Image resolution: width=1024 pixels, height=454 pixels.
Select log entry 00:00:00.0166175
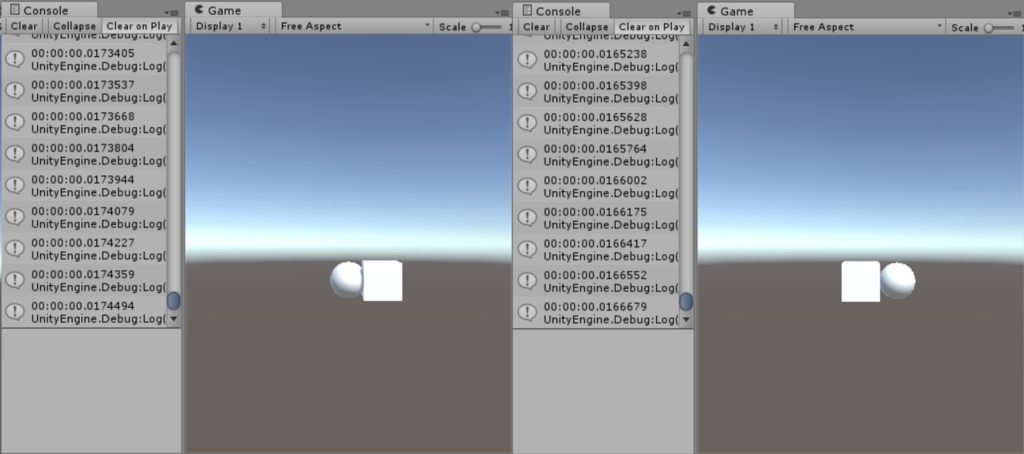tap(596, 218)
